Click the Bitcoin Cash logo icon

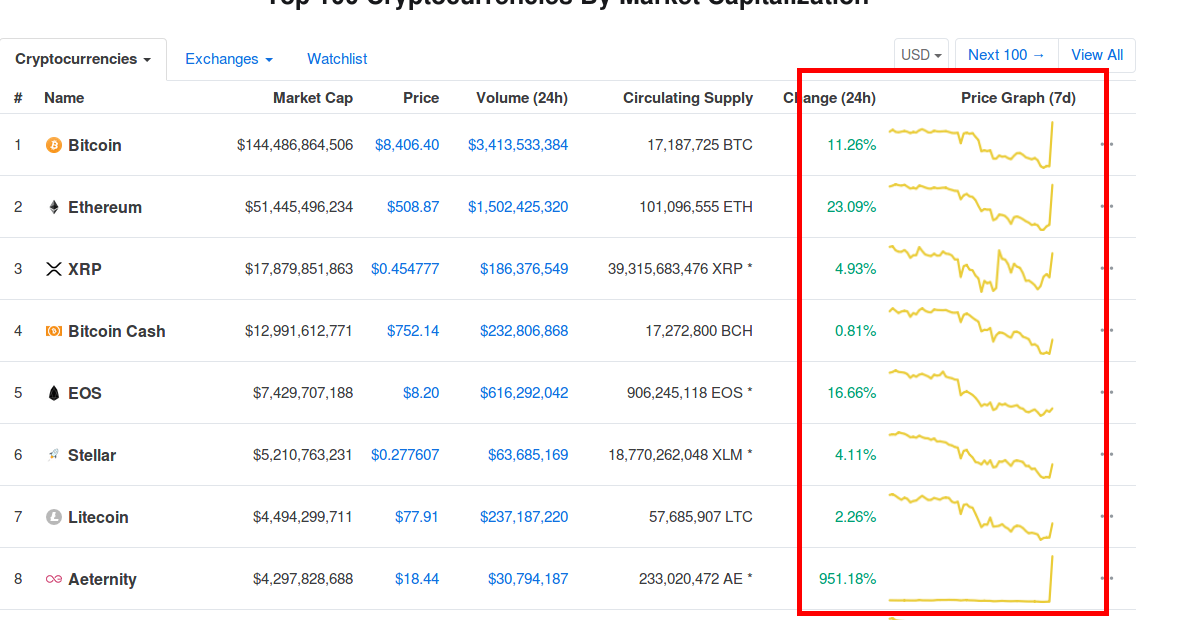point(54,331)
